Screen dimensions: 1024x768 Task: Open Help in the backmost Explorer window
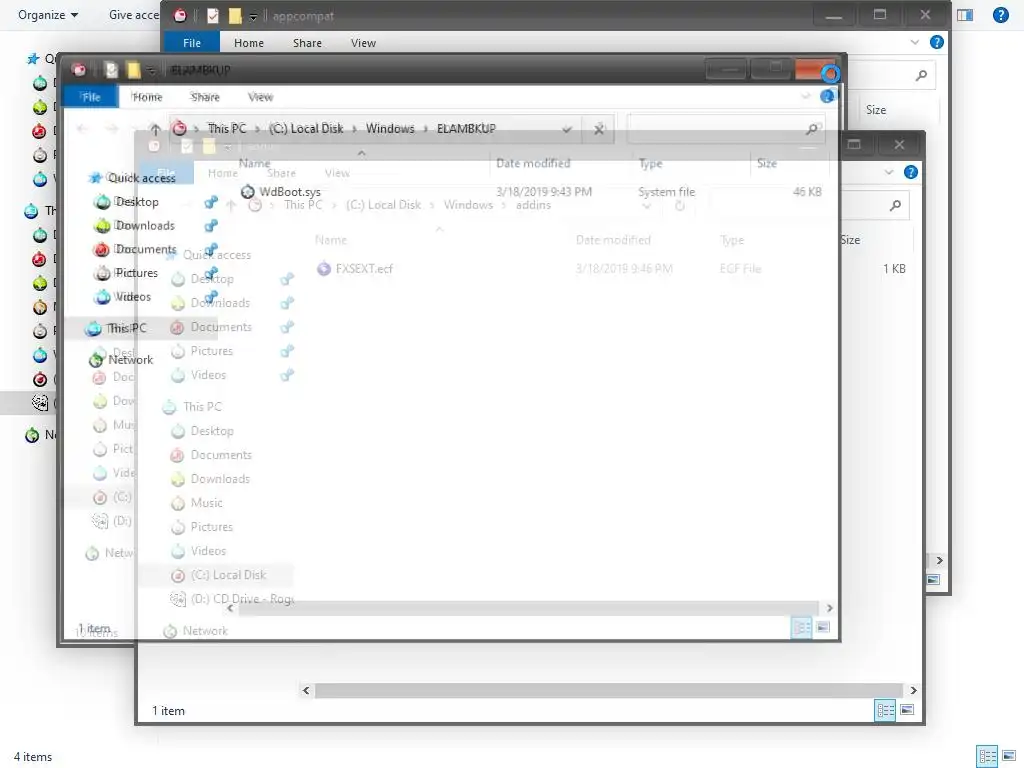pos(1000,14)
